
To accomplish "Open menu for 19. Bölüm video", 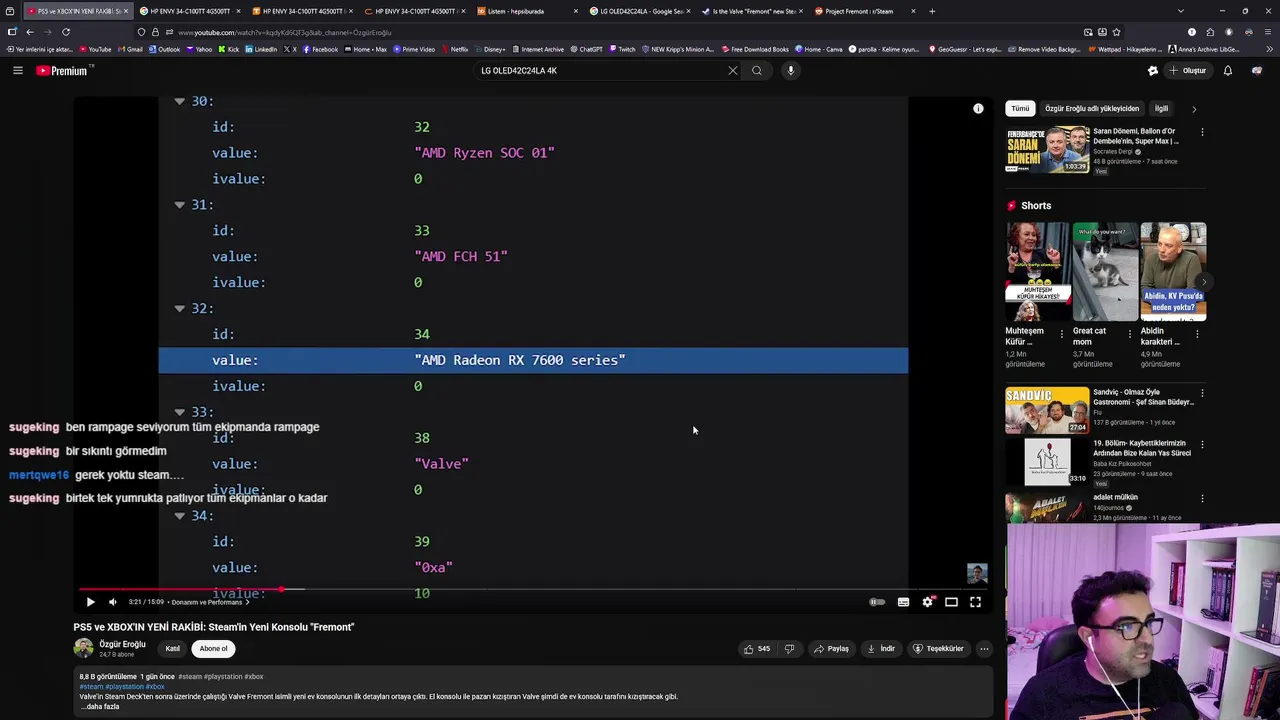I will (1202, 444).
